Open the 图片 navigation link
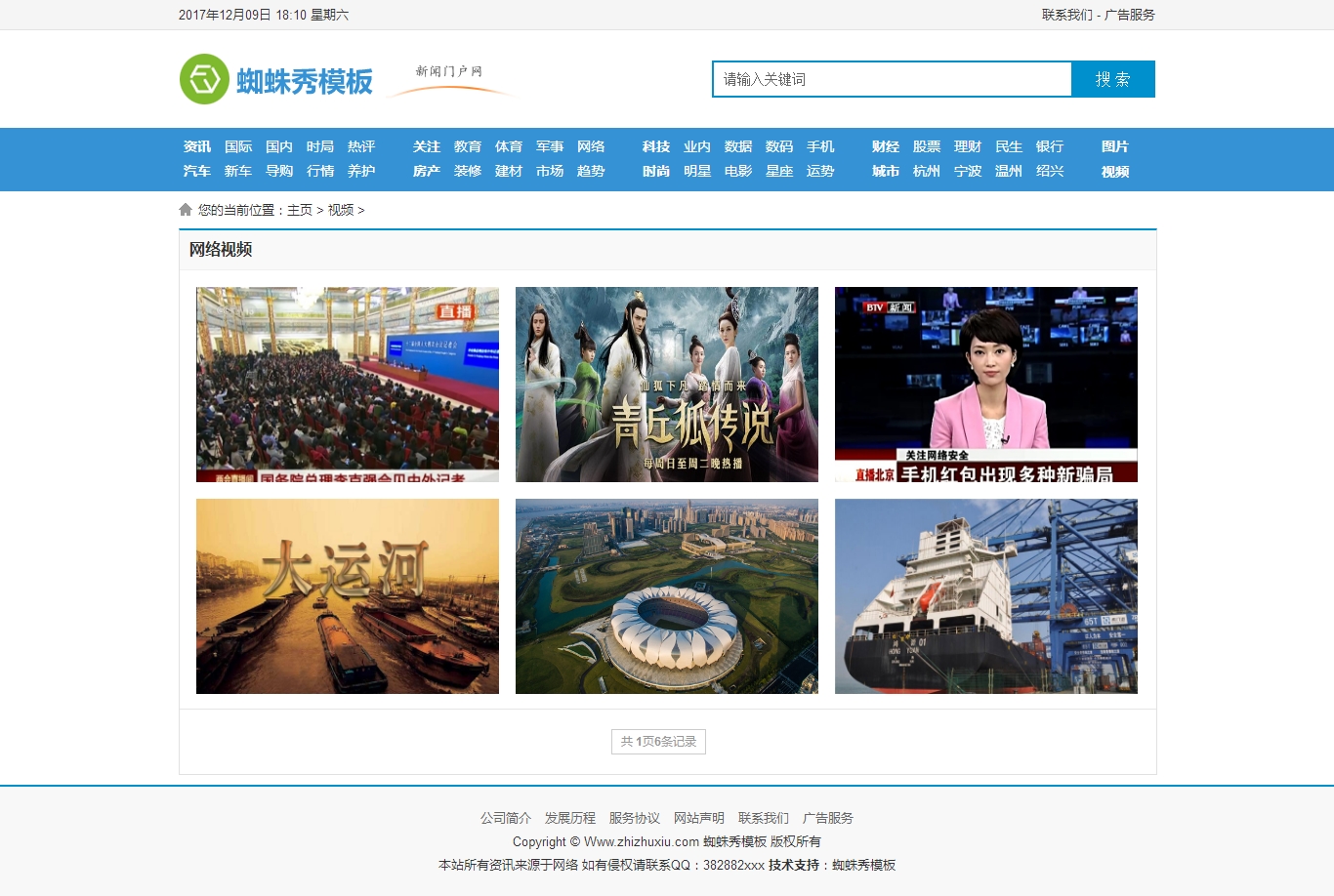 [1114, 146]
